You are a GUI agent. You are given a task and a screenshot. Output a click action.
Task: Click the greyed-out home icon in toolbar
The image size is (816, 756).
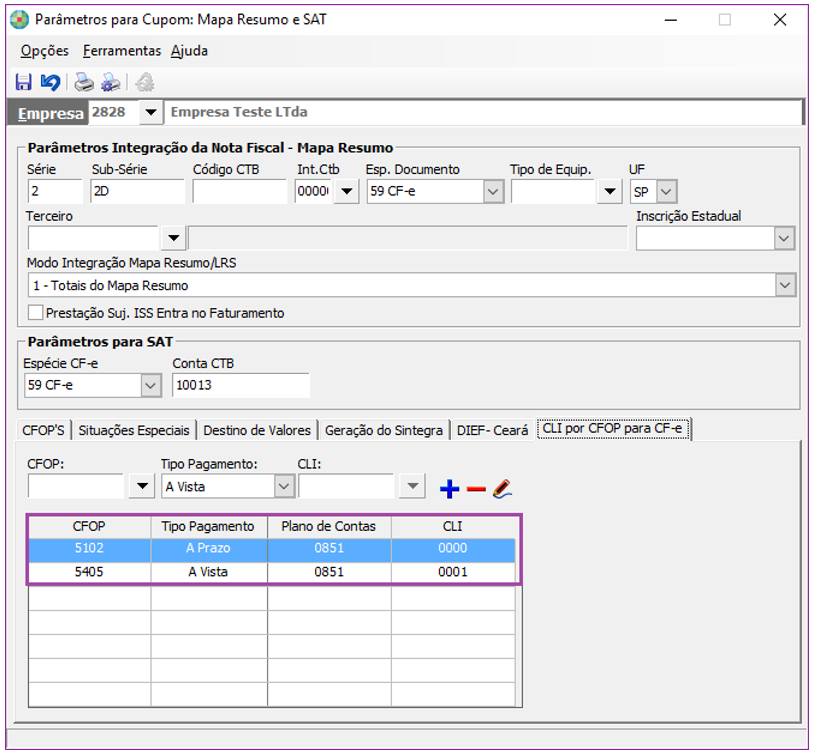[x=145, y=82]
